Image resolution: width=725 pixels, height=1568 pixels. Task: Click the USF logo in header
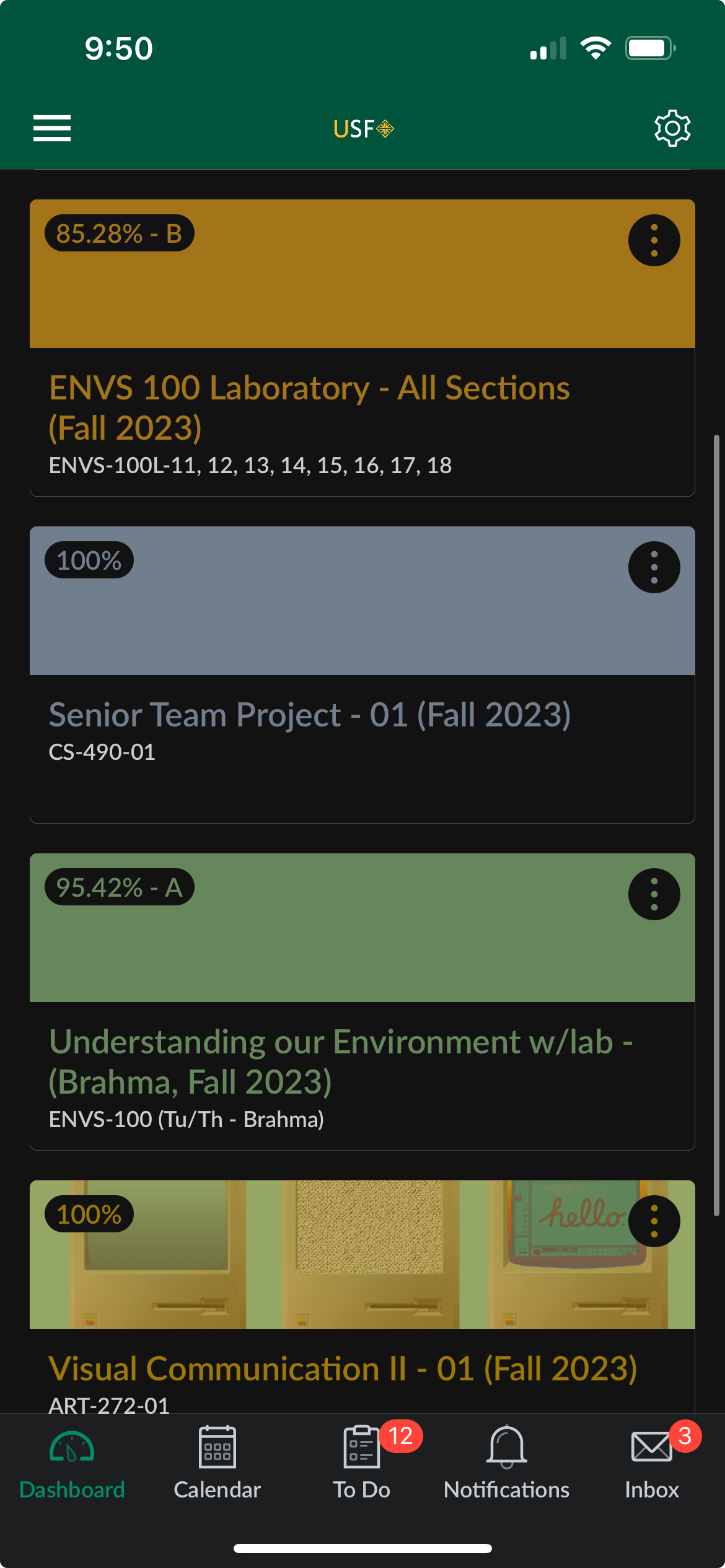[364, 129]
